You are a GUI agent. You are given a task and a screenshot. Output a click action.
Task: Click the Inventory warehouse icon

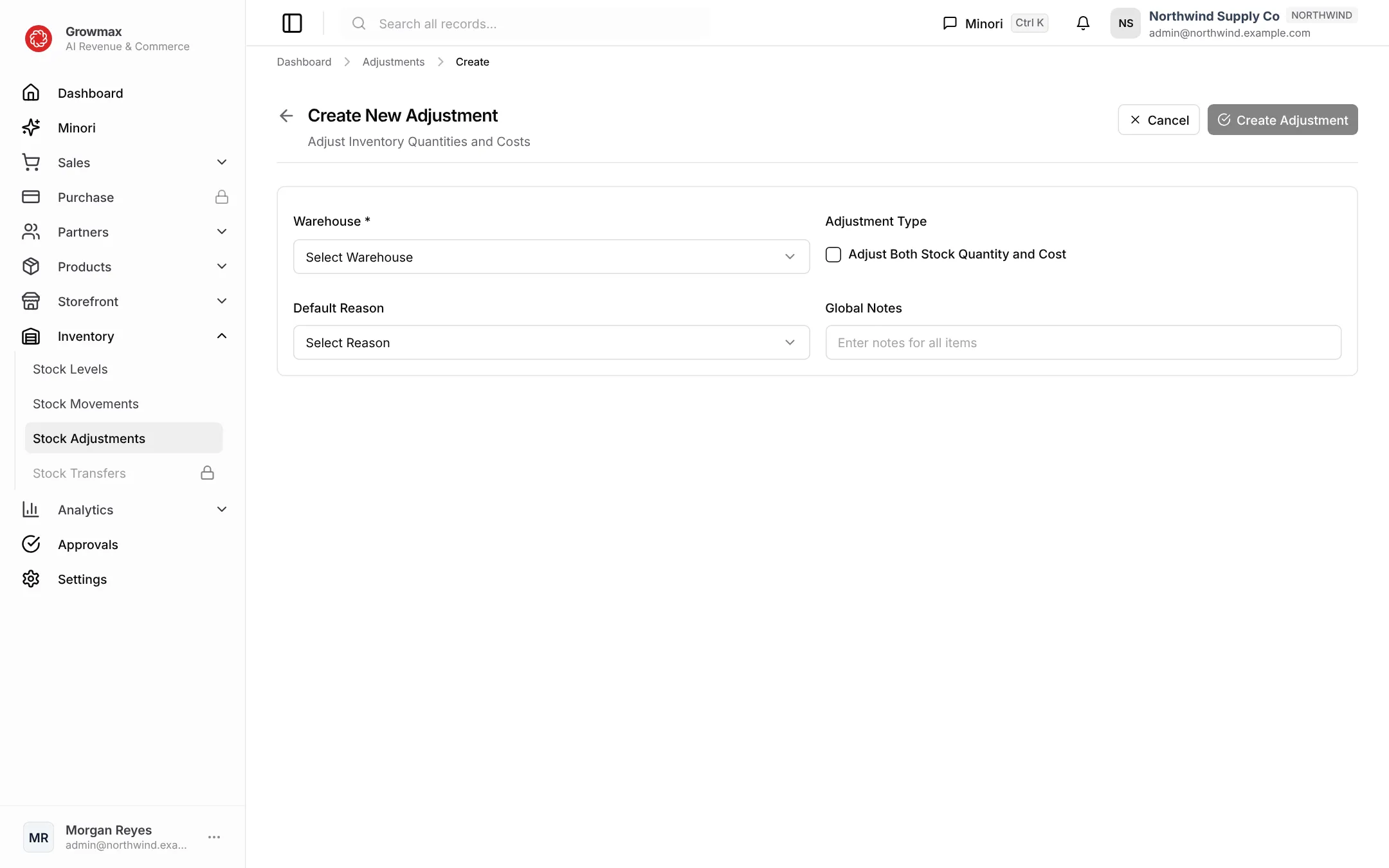(31, 336)
